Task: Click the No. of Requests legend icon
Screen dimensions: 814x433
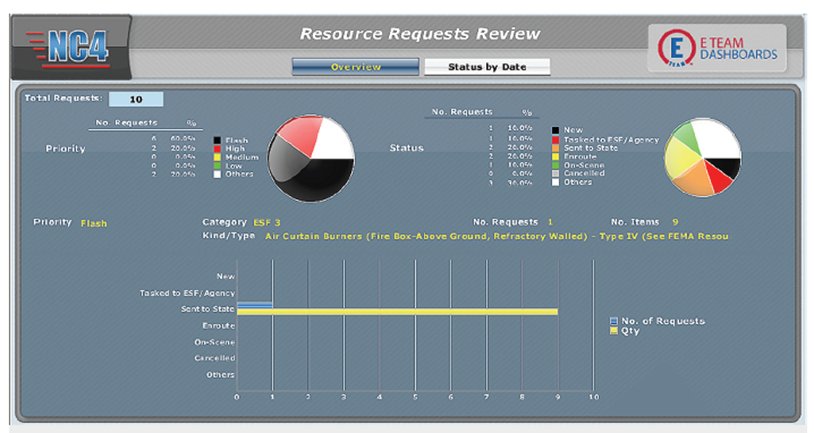Action: 614,321
